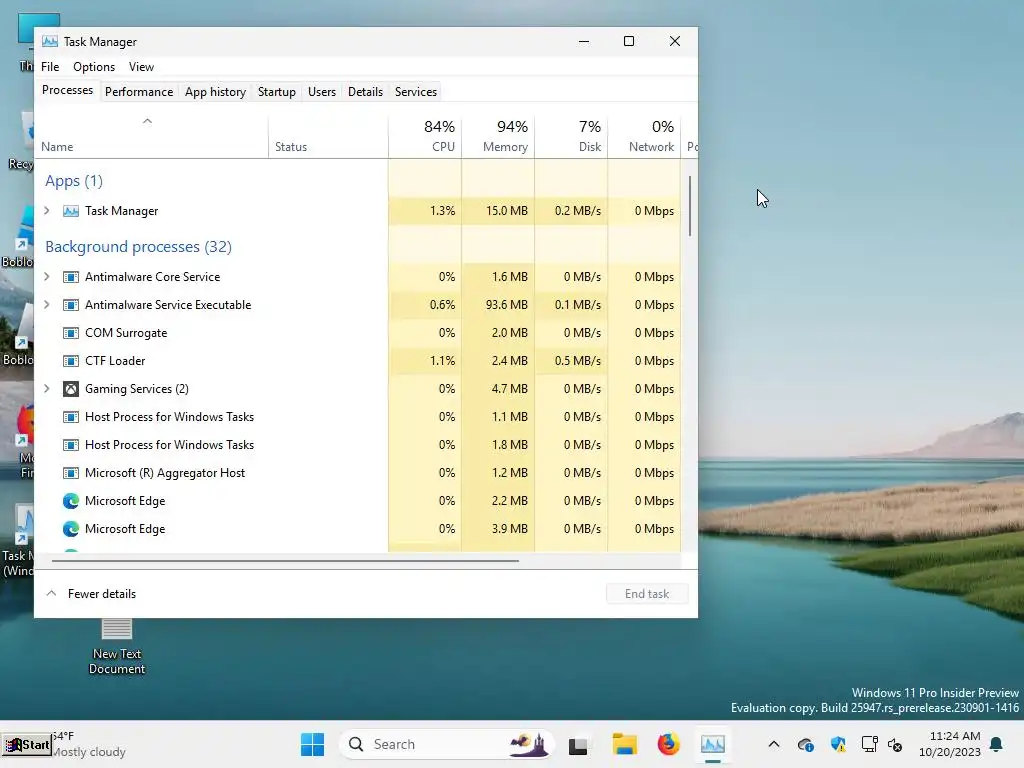Click the horizontal scrollbar thumb below list
Screen dimensions: 1024x768
[x=285, y=560]
